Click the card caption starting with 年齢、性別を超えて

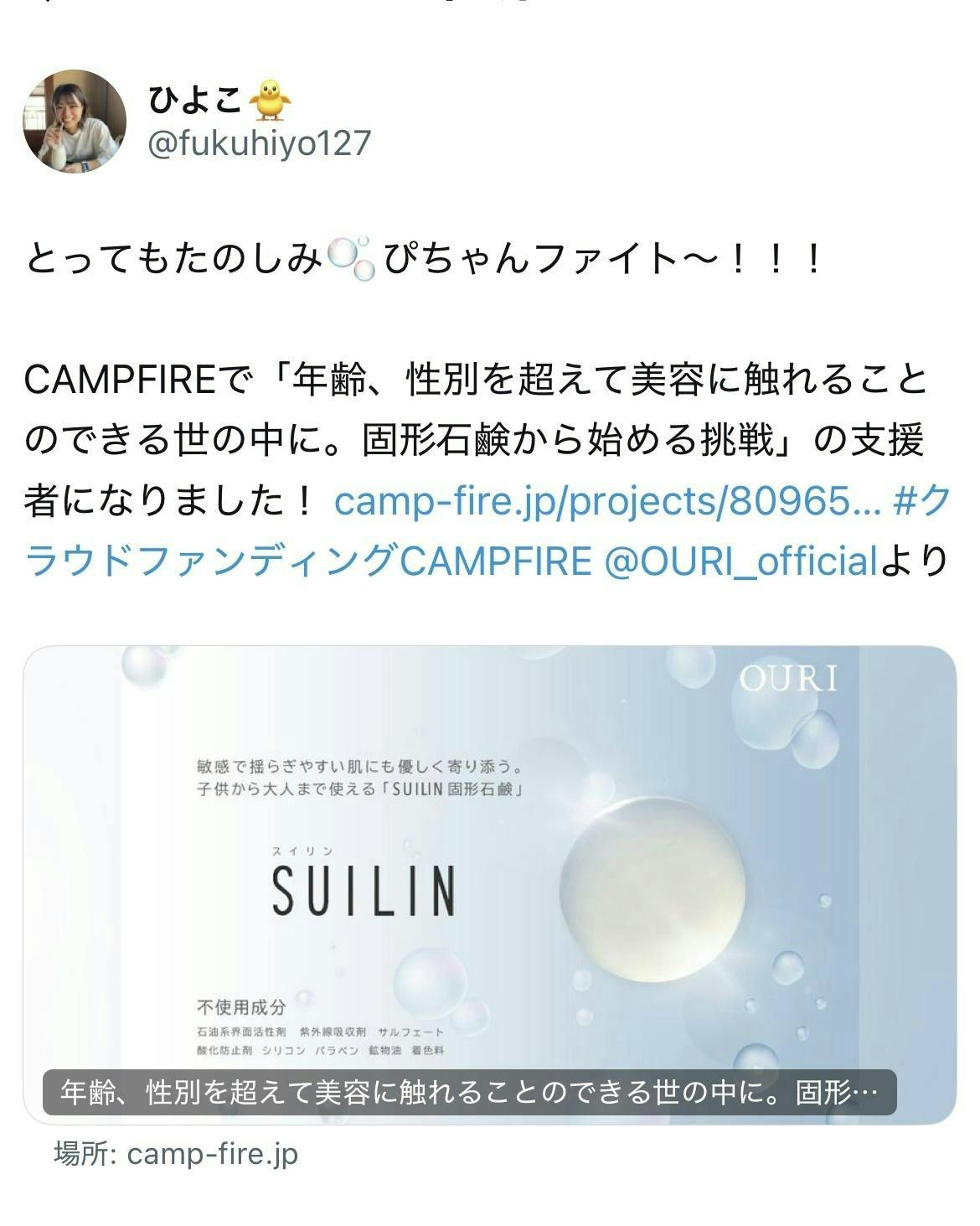(x=470, y=1093)
